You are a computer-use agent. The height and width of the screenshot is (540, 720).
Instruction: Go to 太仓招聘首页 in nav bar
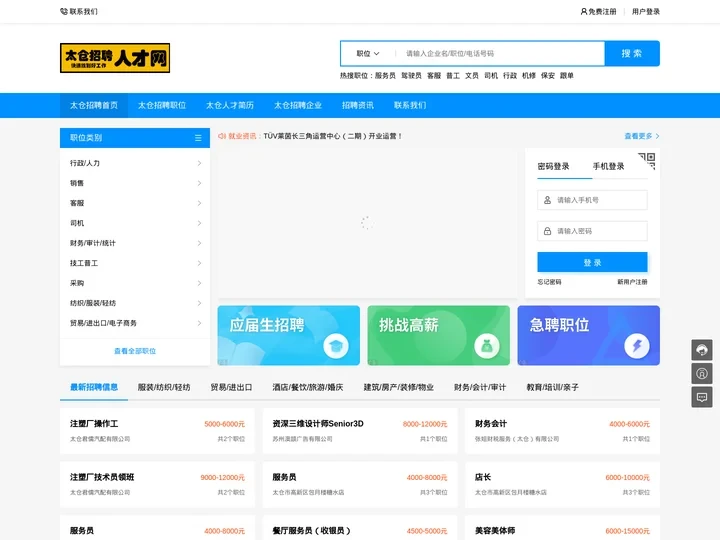click(94, 105)
